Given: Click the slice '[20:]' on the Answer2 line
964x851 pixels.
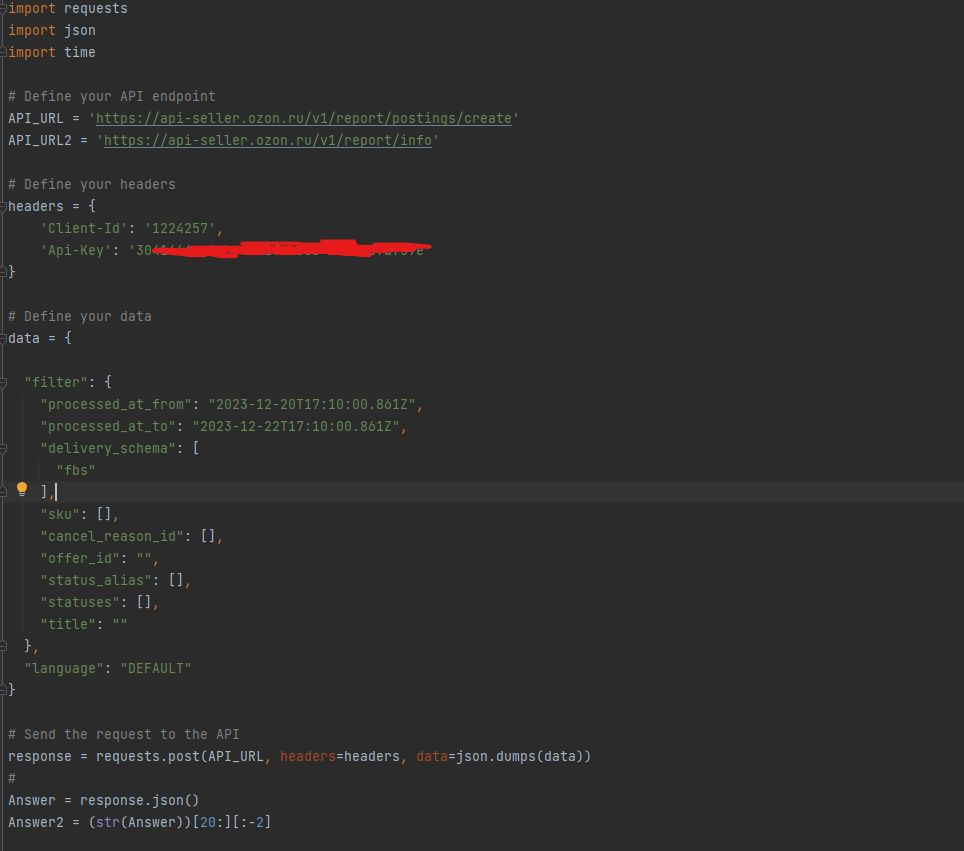Looking at the screenshot, I should pyautogui.click(x=212, y=822).
